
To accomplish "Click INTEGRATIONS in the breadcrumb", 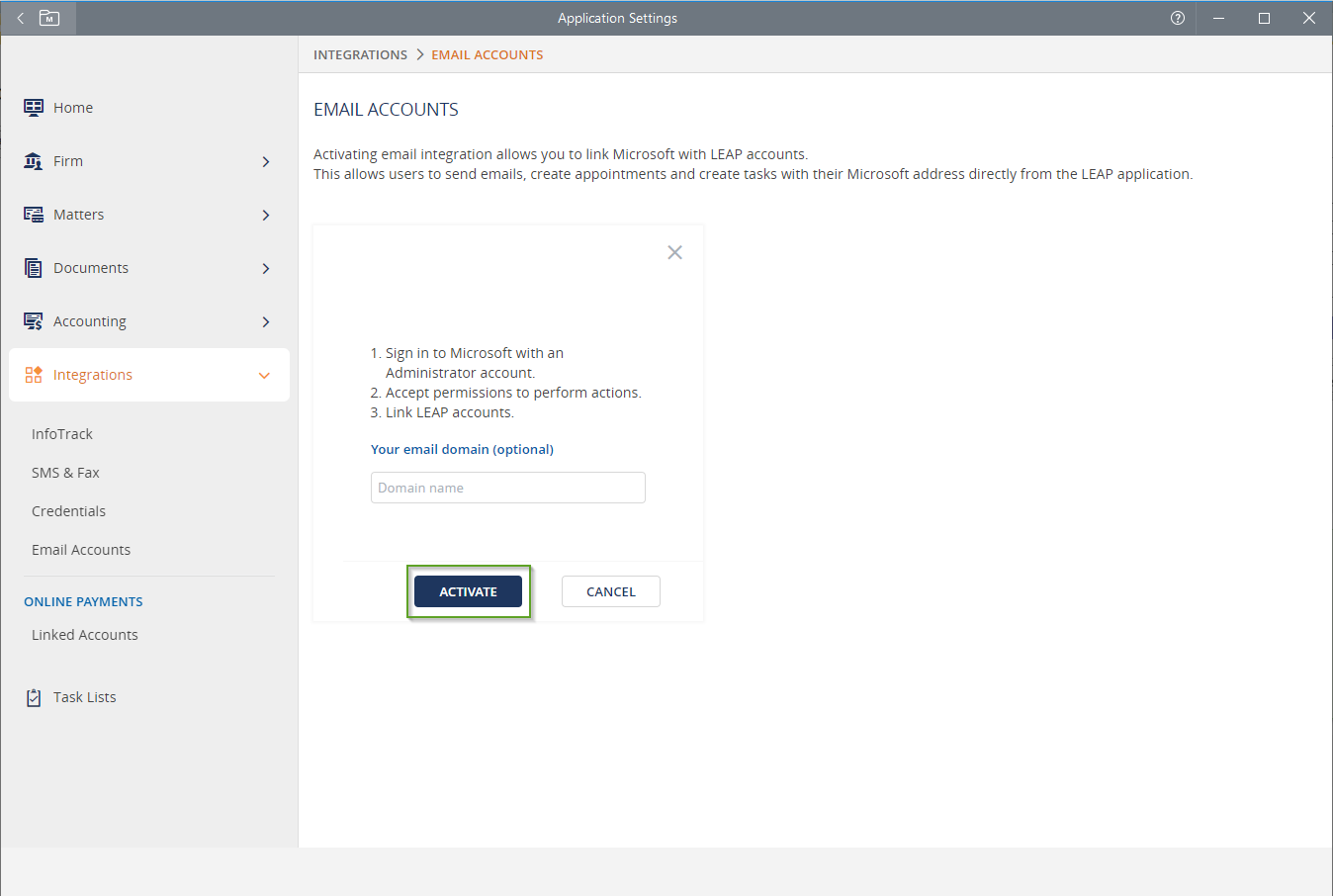I will [360, 54].
